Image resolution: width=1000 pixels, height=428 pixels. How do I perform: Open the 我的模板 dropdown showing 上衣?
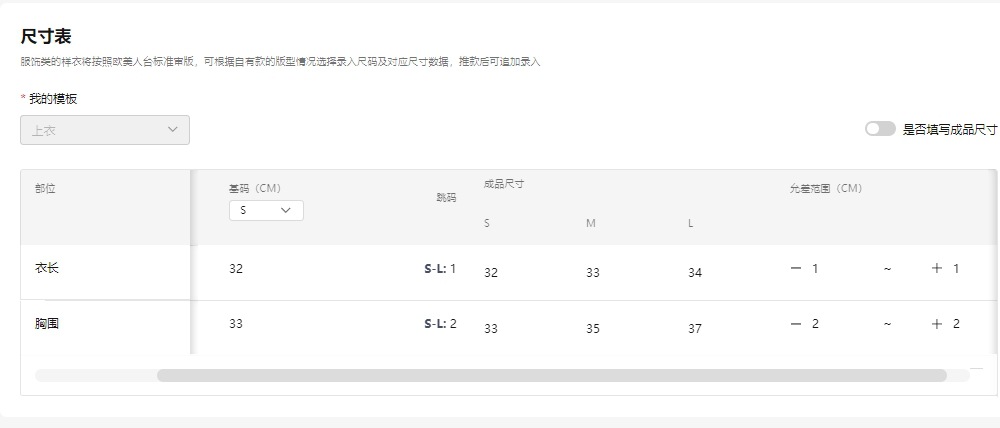(105, 130)
